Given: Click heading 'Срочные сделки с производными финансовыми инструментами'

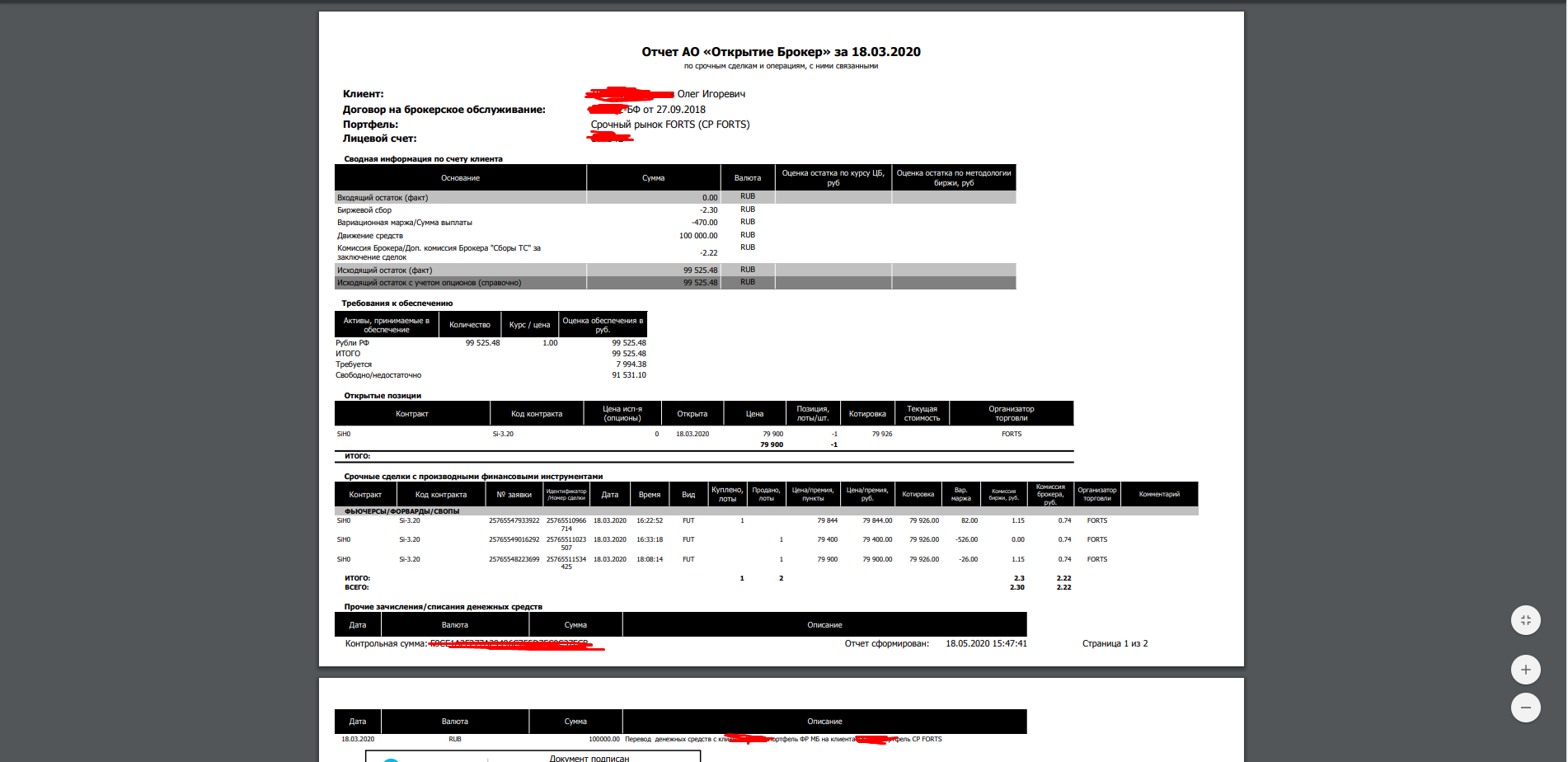Looking at the screenshot, I should click(473, 477).
